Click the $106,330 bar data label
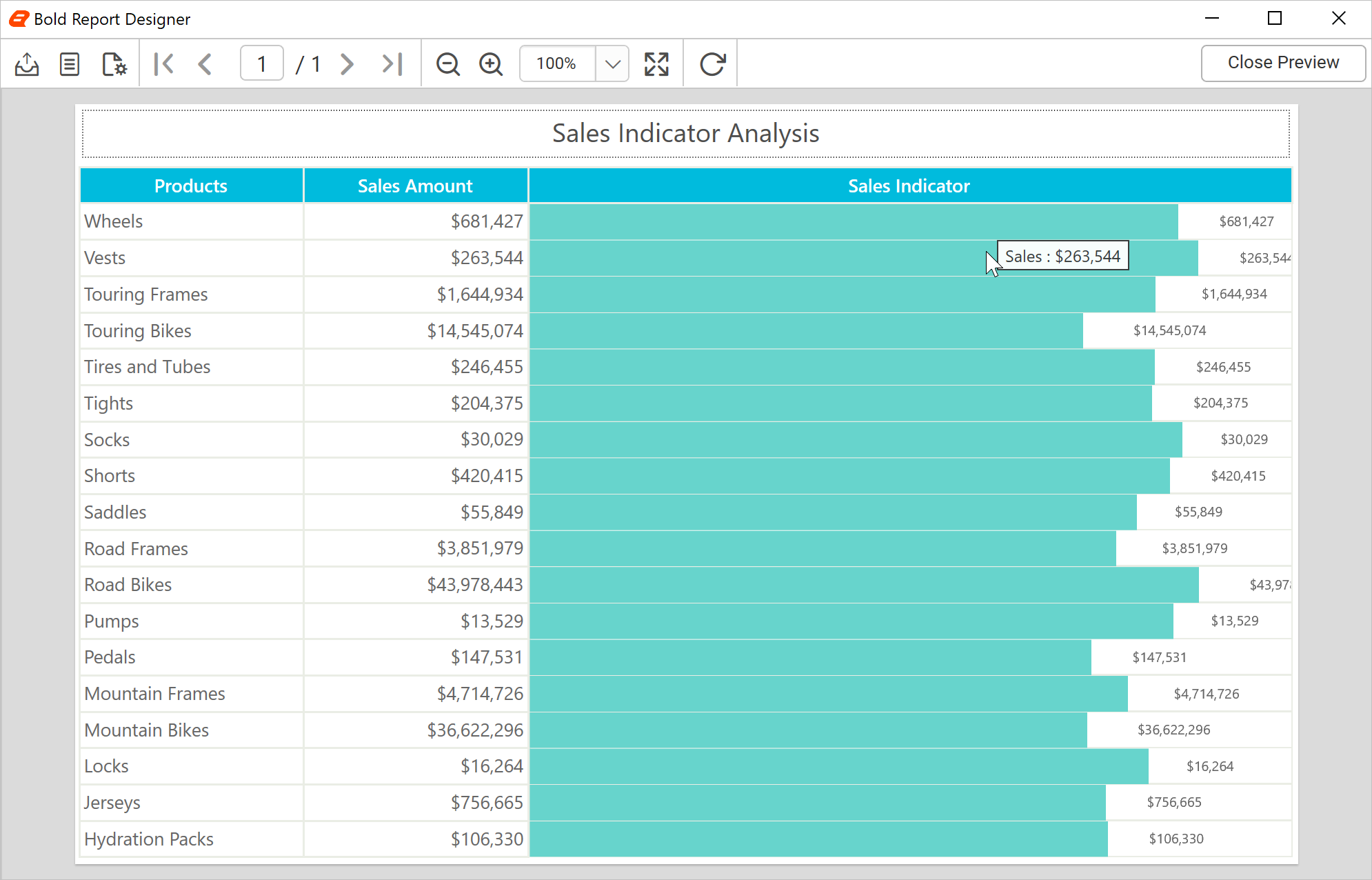The height and width of the screenshot is (880, 1372). tap(1176, 839)
